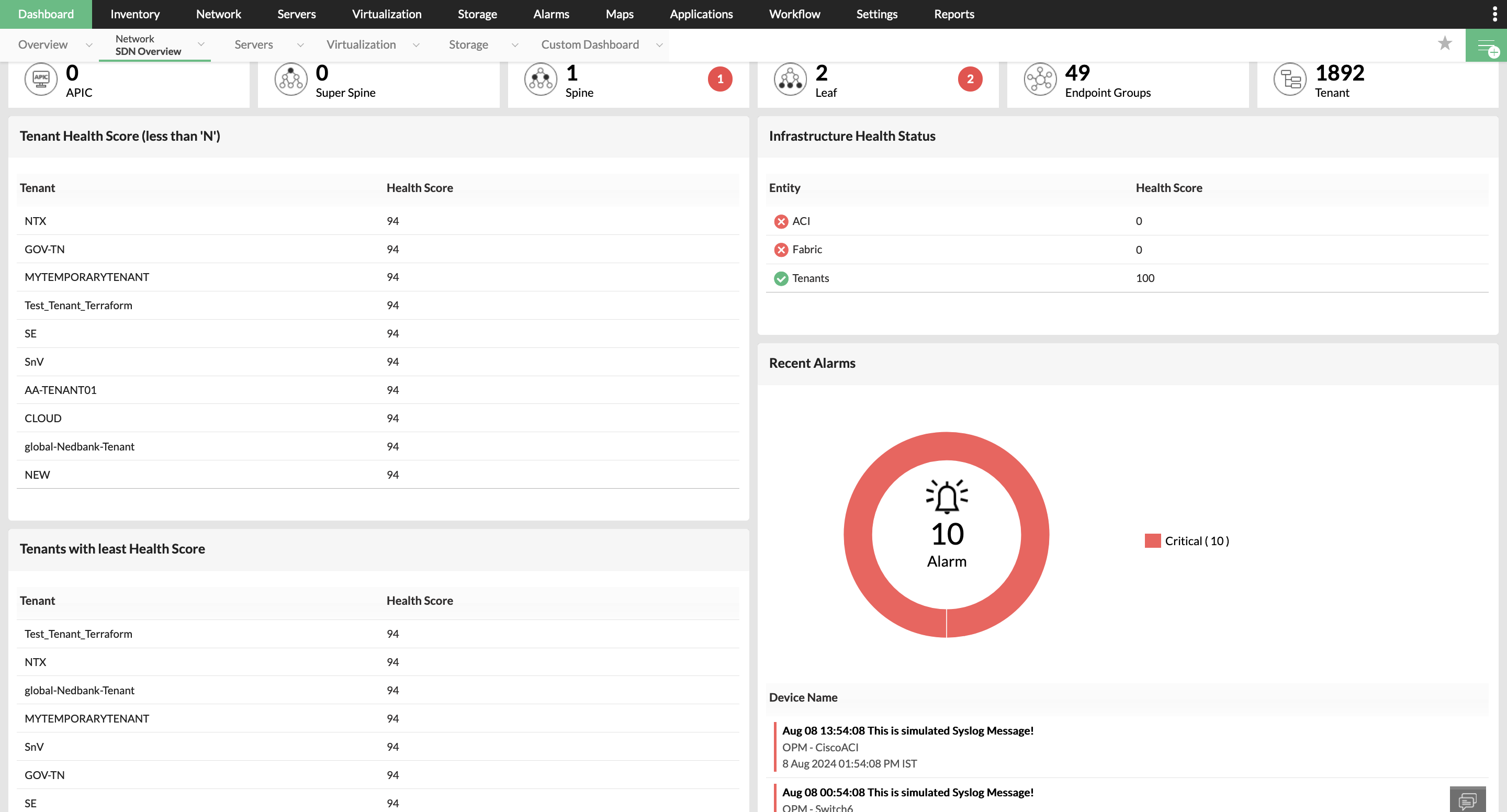Expand the Custom Dashboard dropdown arrow
The width and height of the screenshot is (1507, 812).
point(659,45)
